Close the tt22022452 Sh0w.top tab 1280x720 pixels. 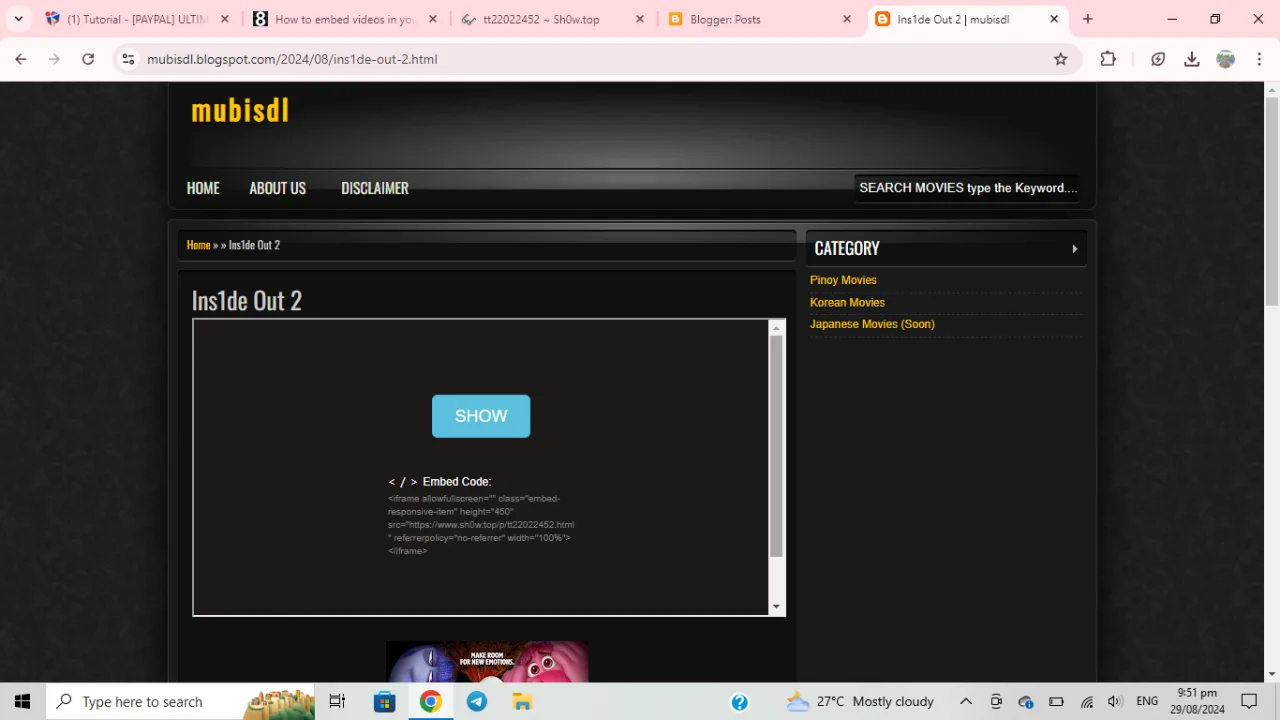pyautogui.click(x=641, y=19)
